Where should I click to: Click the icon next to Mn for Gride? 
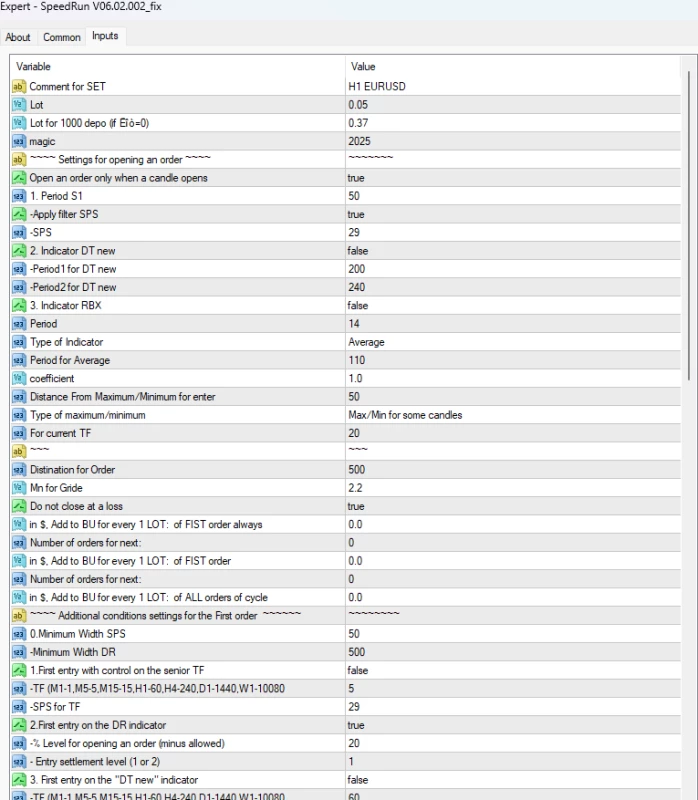coord(18,488)
